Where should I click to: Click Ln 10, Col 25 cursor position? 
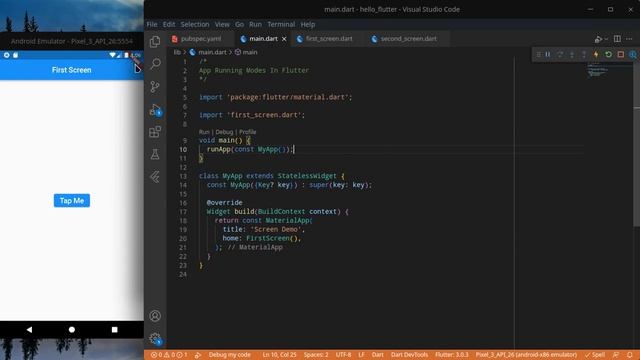click(279, 355)
